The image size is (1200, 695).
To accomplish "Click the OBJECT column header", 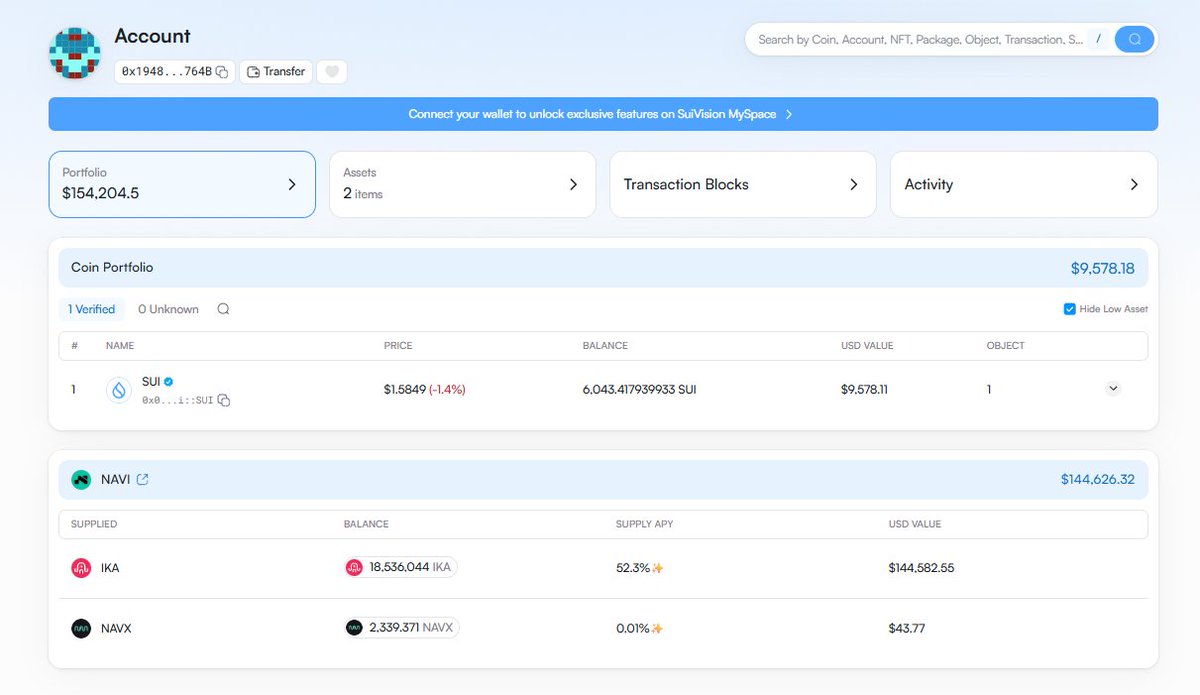I will [x=1006, y=346].
